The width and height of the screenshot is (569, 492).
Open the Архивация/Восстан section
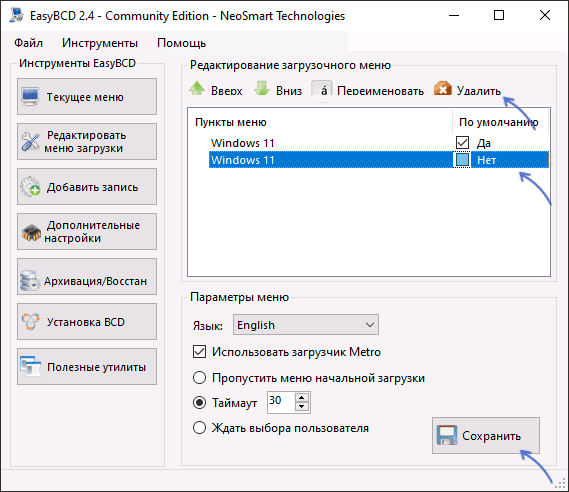tap(87, 277)
